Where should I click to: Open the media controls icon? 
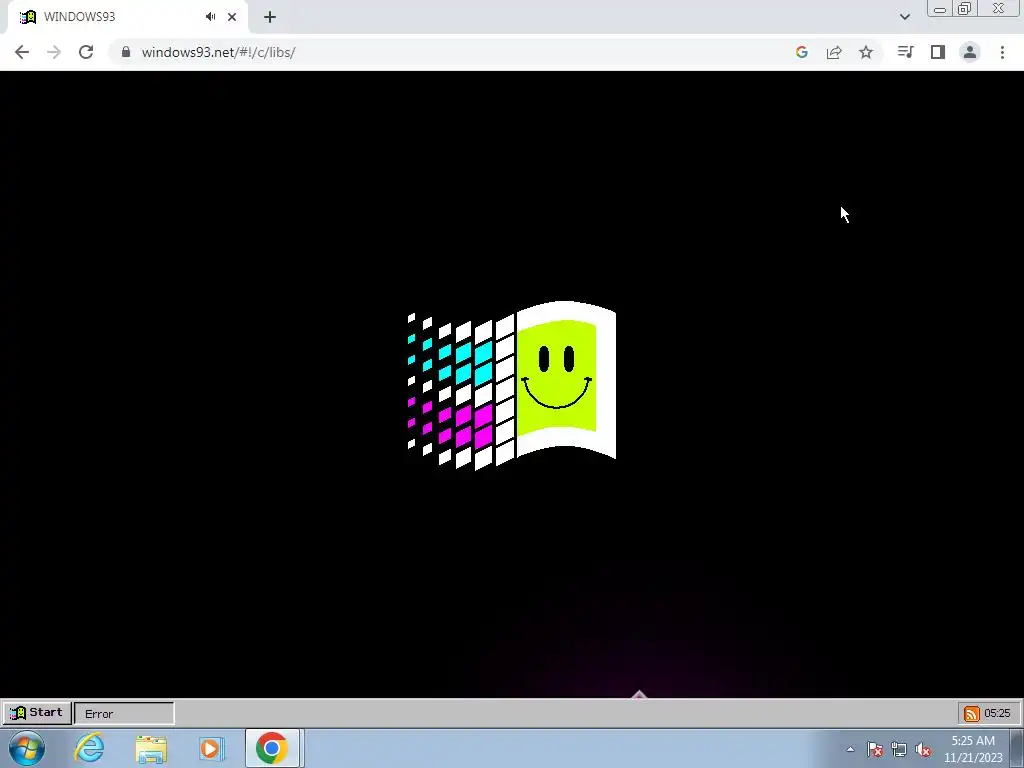click(905, 52)
